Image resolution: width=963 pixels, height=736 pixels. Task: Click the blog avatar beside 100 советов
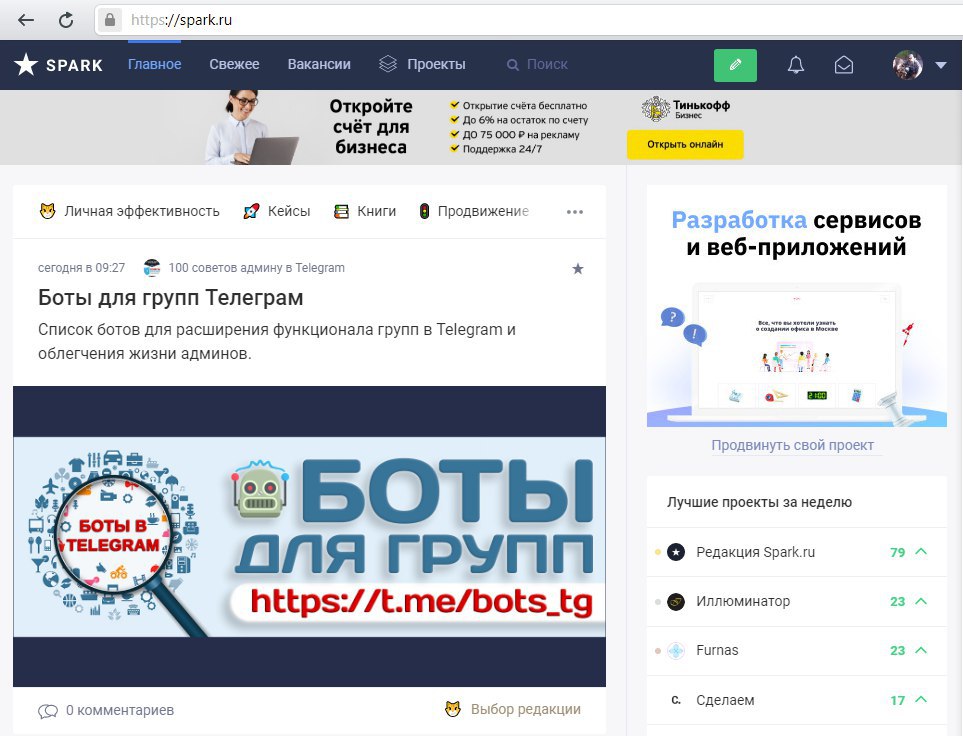(152, 268)
